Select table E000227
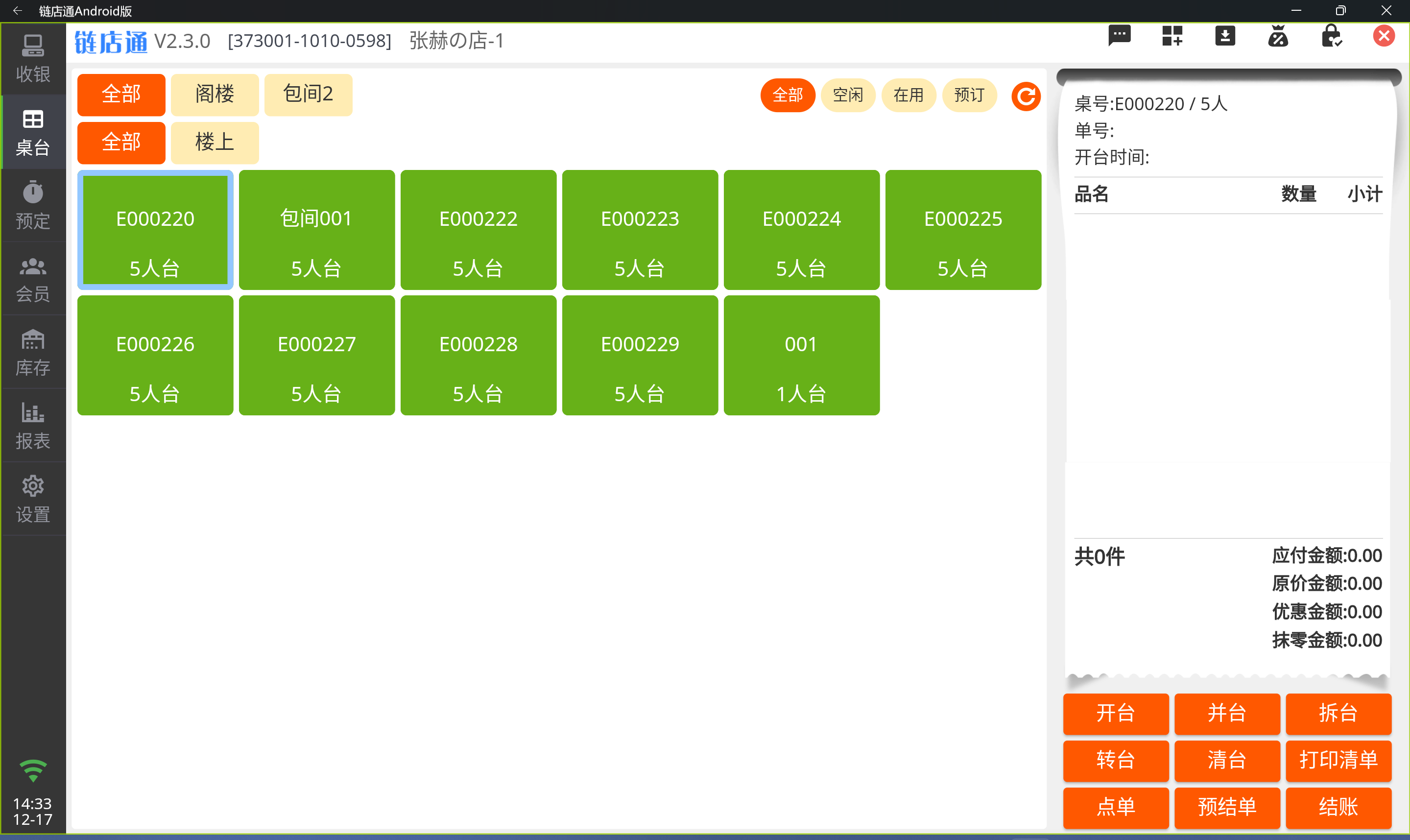Image resolution: width=1410 pixels, height=840 pixels. tap(317, 356)
